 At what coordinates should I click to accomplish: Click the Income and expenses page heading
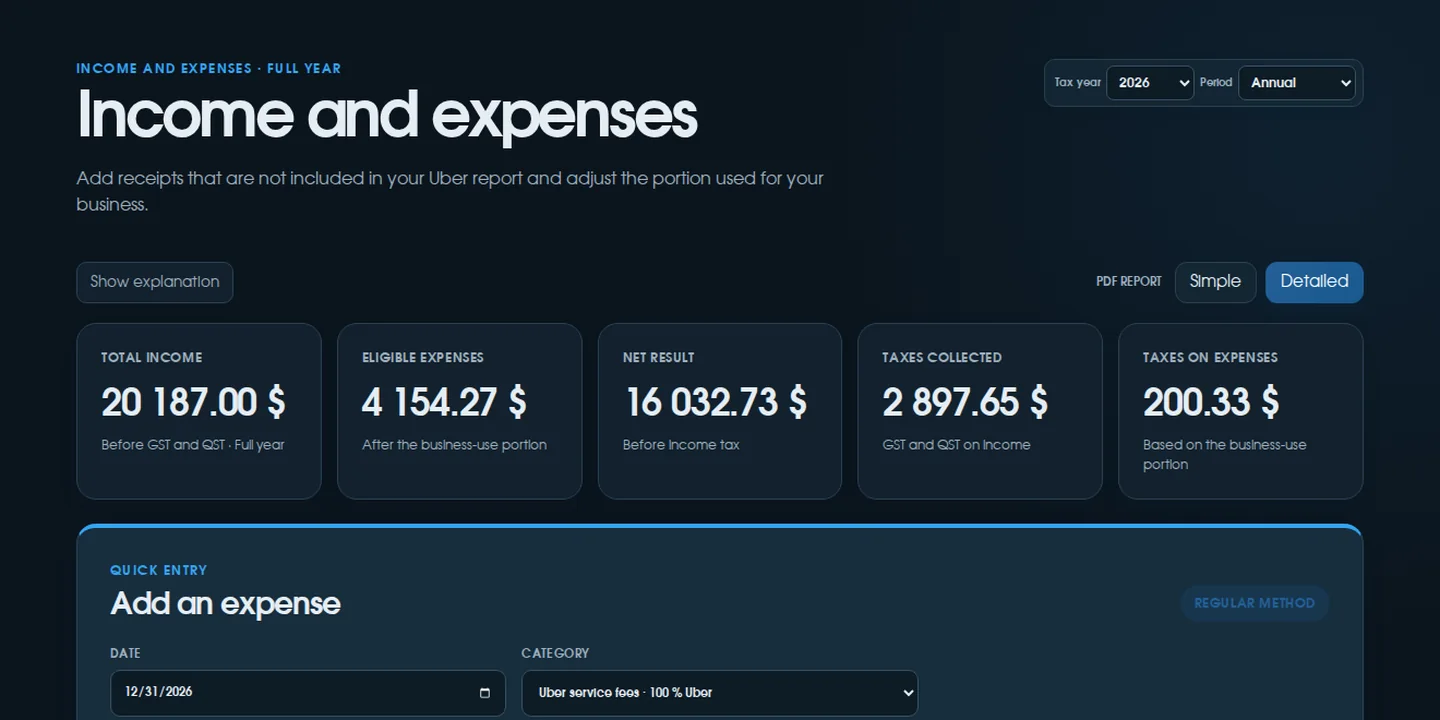(387, 115)
